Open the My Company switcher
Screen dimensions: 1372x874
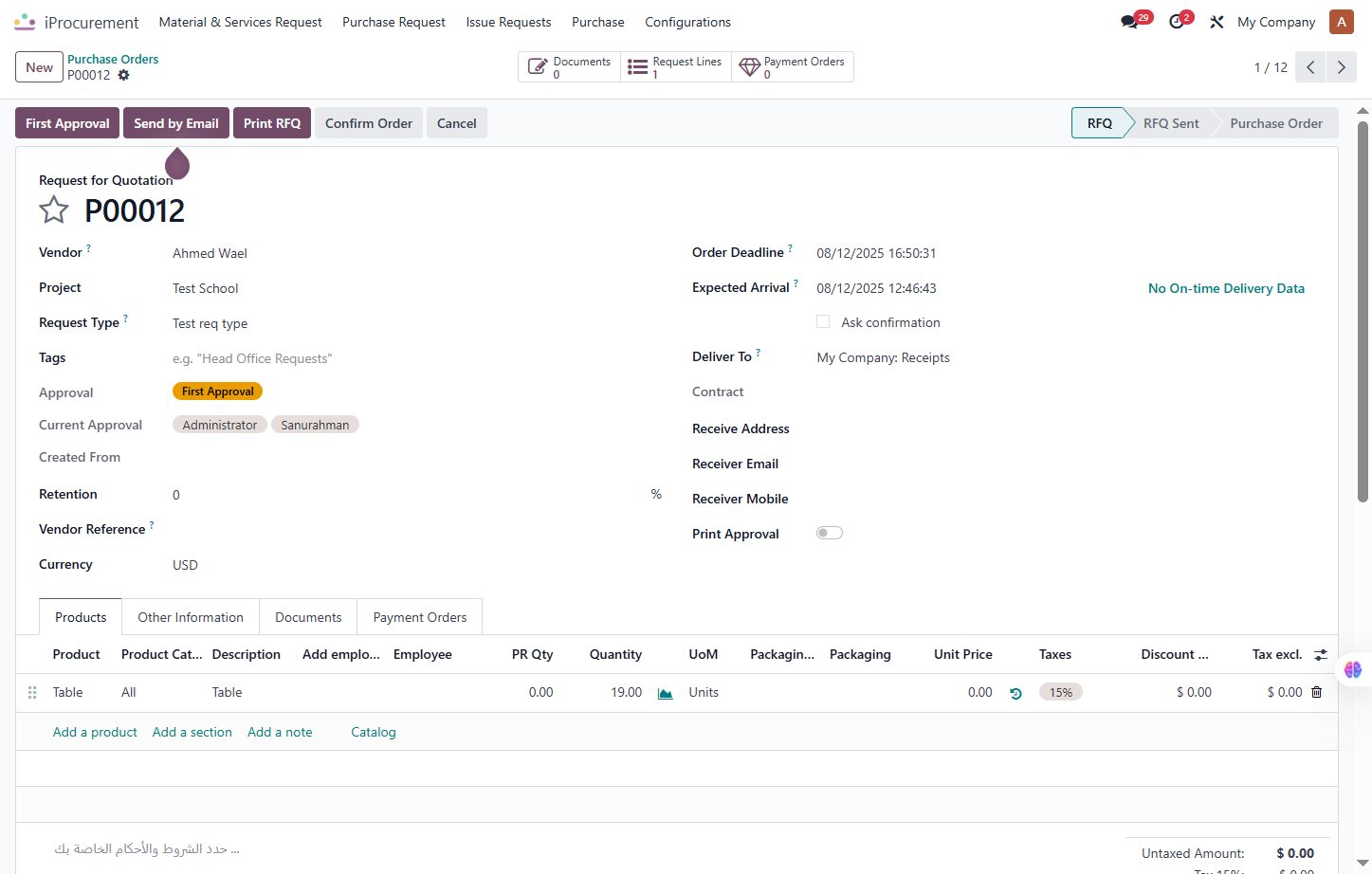coord(1276,22)
